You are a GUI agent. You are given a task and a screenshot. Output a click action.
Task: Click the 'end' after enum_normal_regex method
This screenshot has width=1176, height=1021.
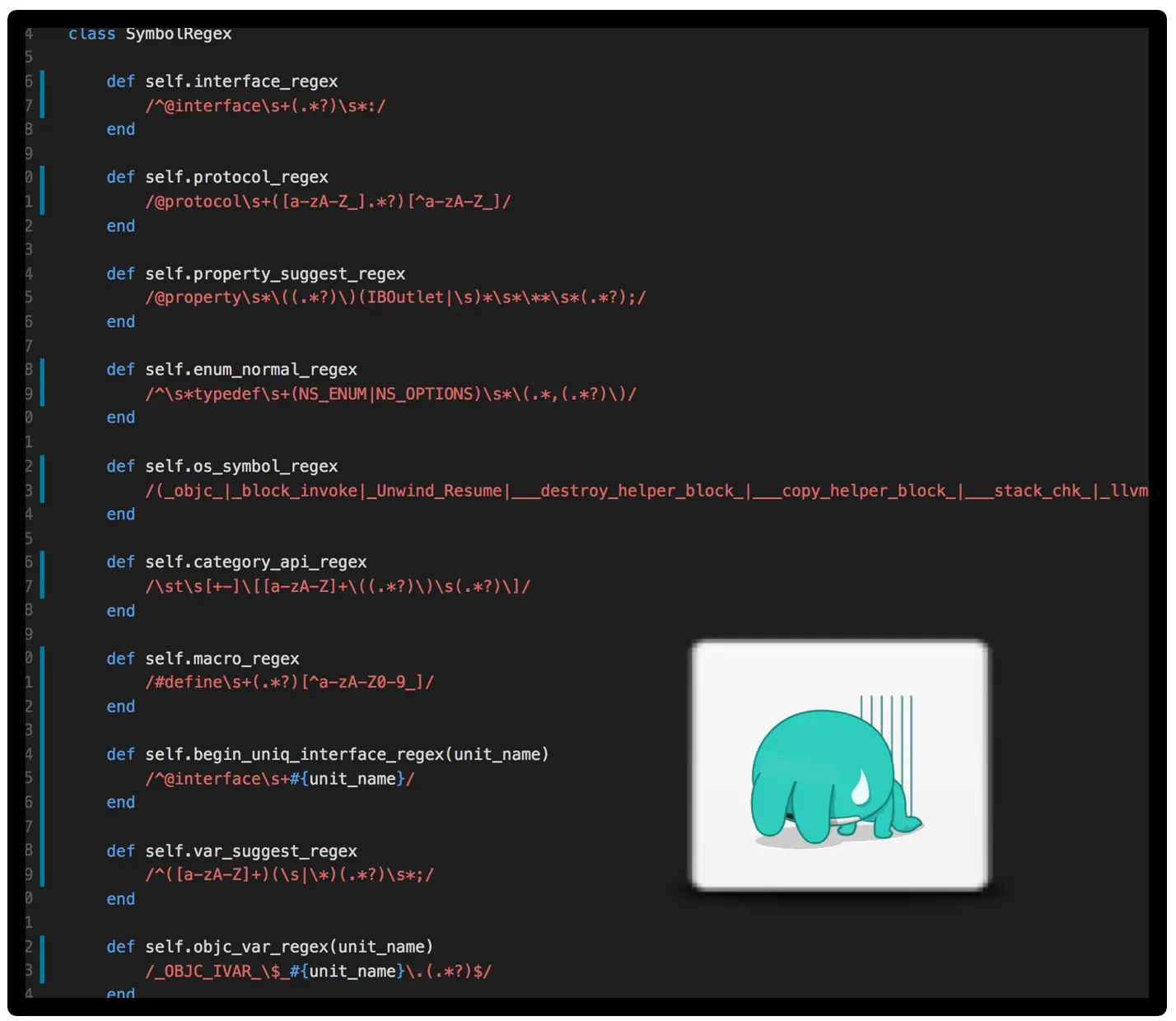click(x=121, y=417)
